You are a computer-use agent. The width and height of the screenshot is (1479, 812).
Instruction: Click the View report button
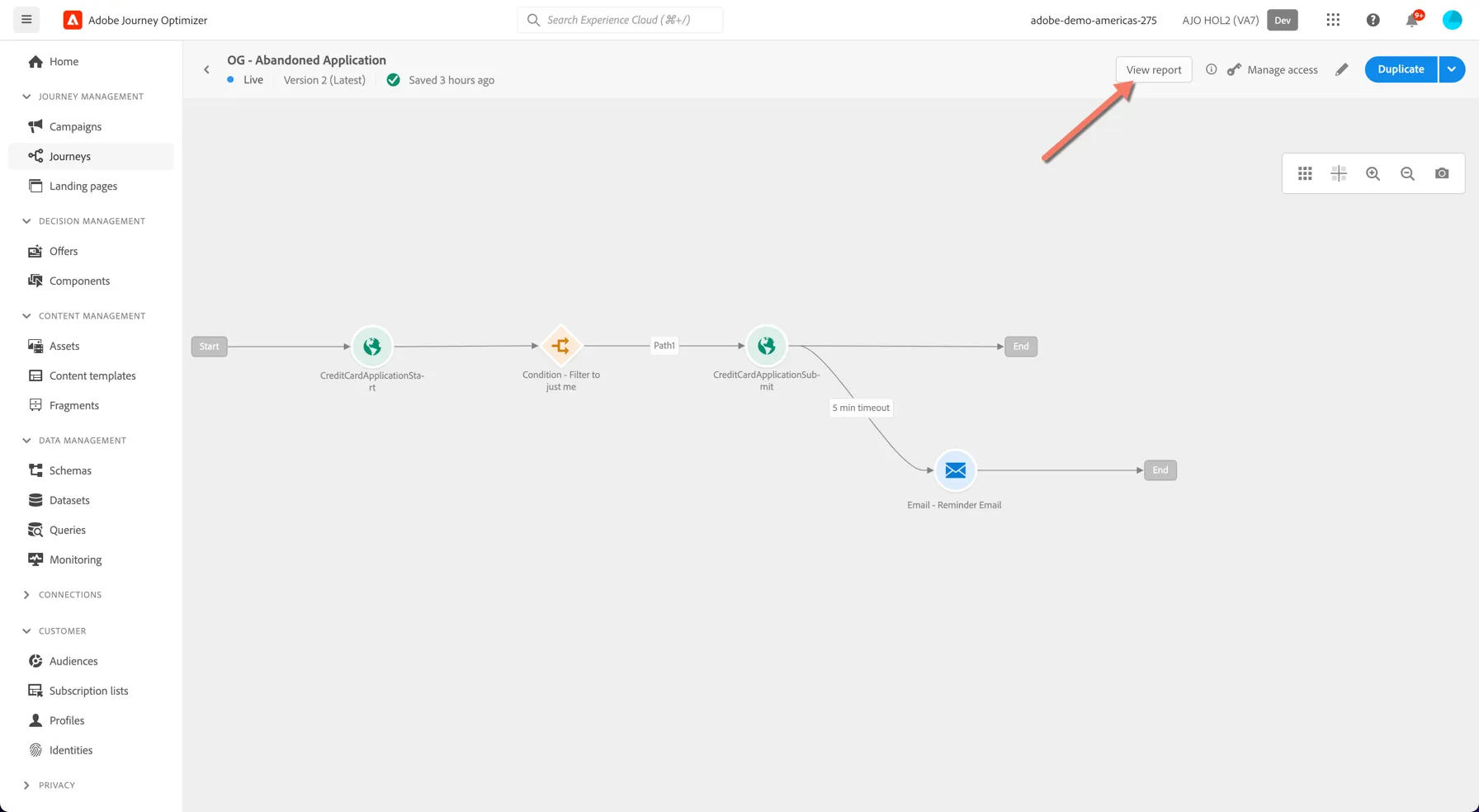[1154, 69]
